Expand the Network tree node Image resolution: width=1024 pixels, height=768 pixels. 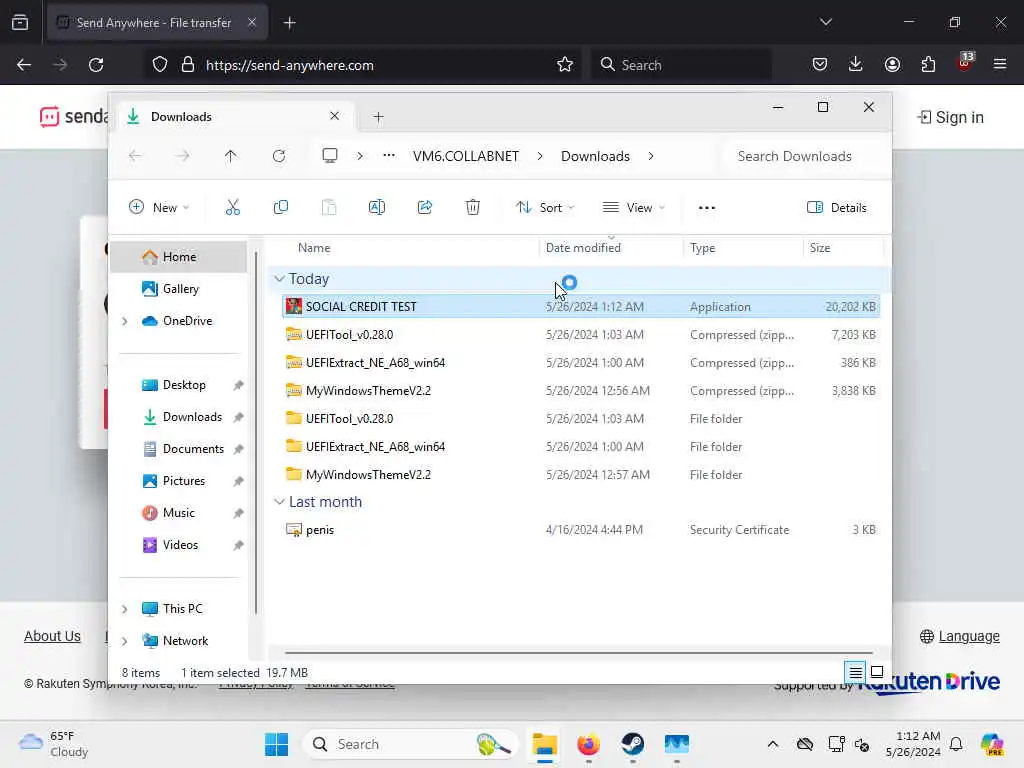(x=125, y=641)
